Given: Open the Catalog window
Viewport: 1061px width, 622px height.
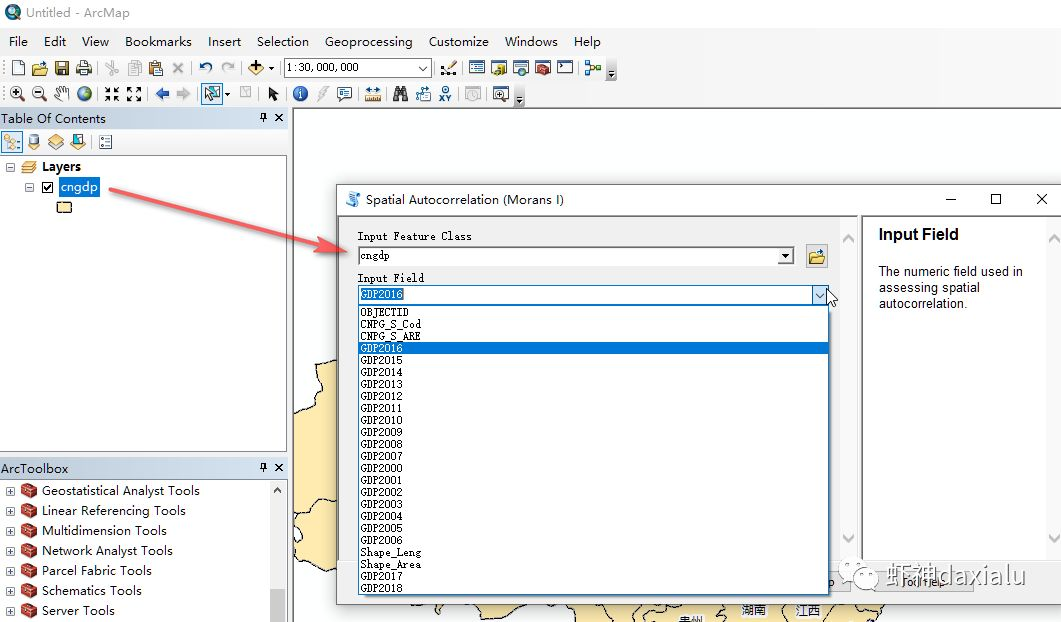Looking at the screenshot, I should (x=499, y=68).
